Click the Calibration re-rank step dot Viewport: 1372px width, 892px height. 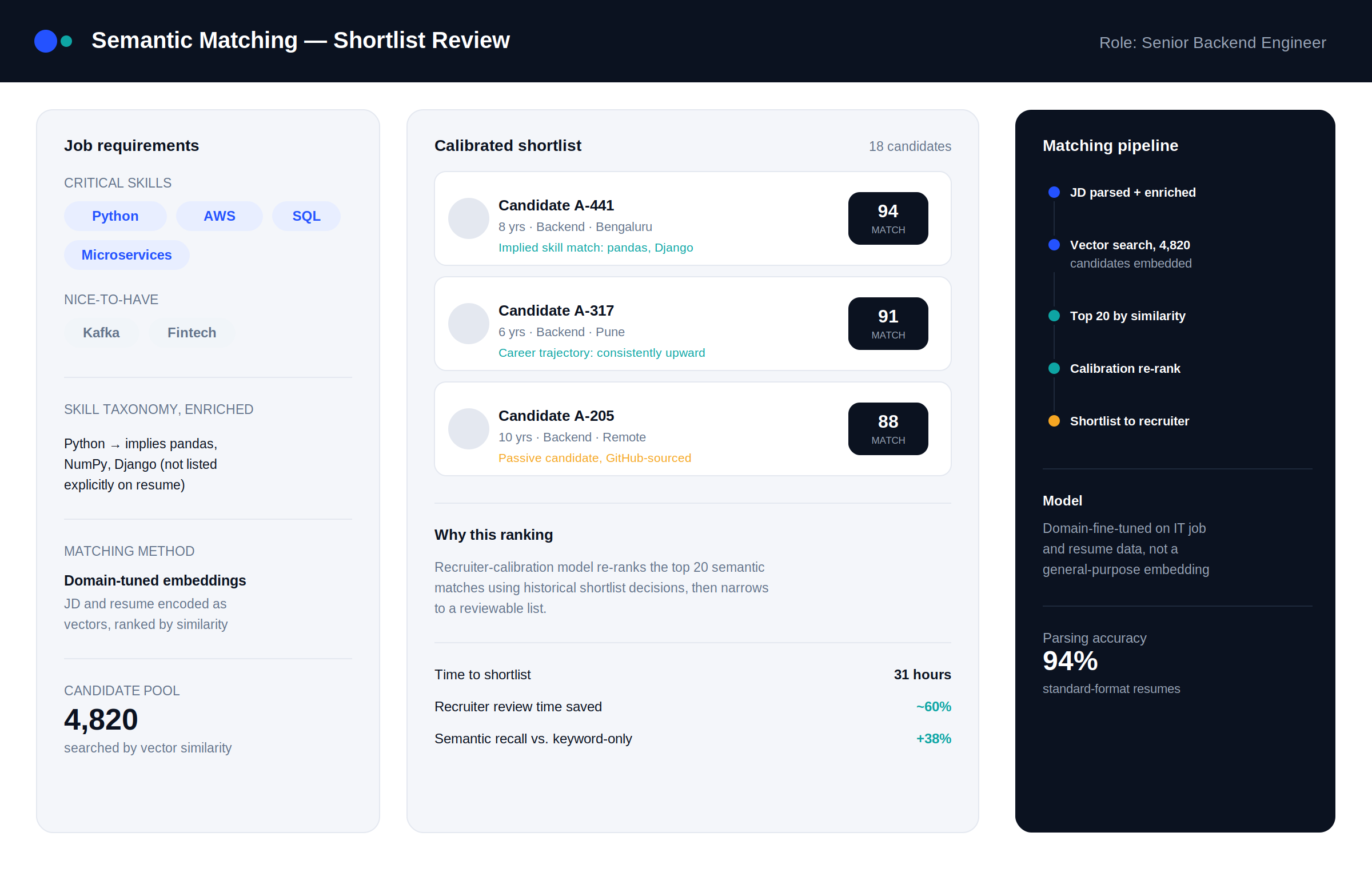point(1054,368)
